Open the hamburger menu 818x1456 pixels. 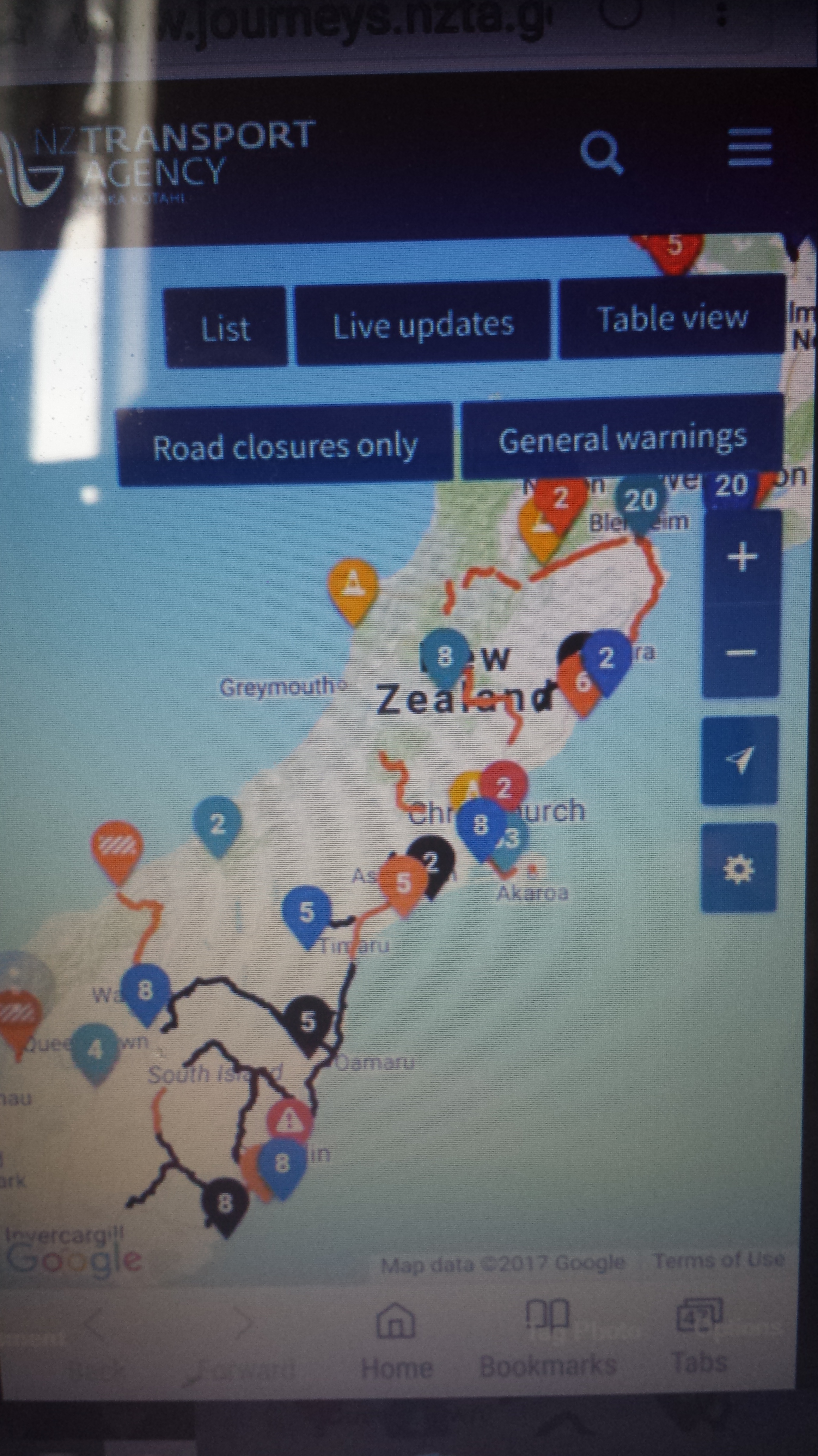point(750,147)
